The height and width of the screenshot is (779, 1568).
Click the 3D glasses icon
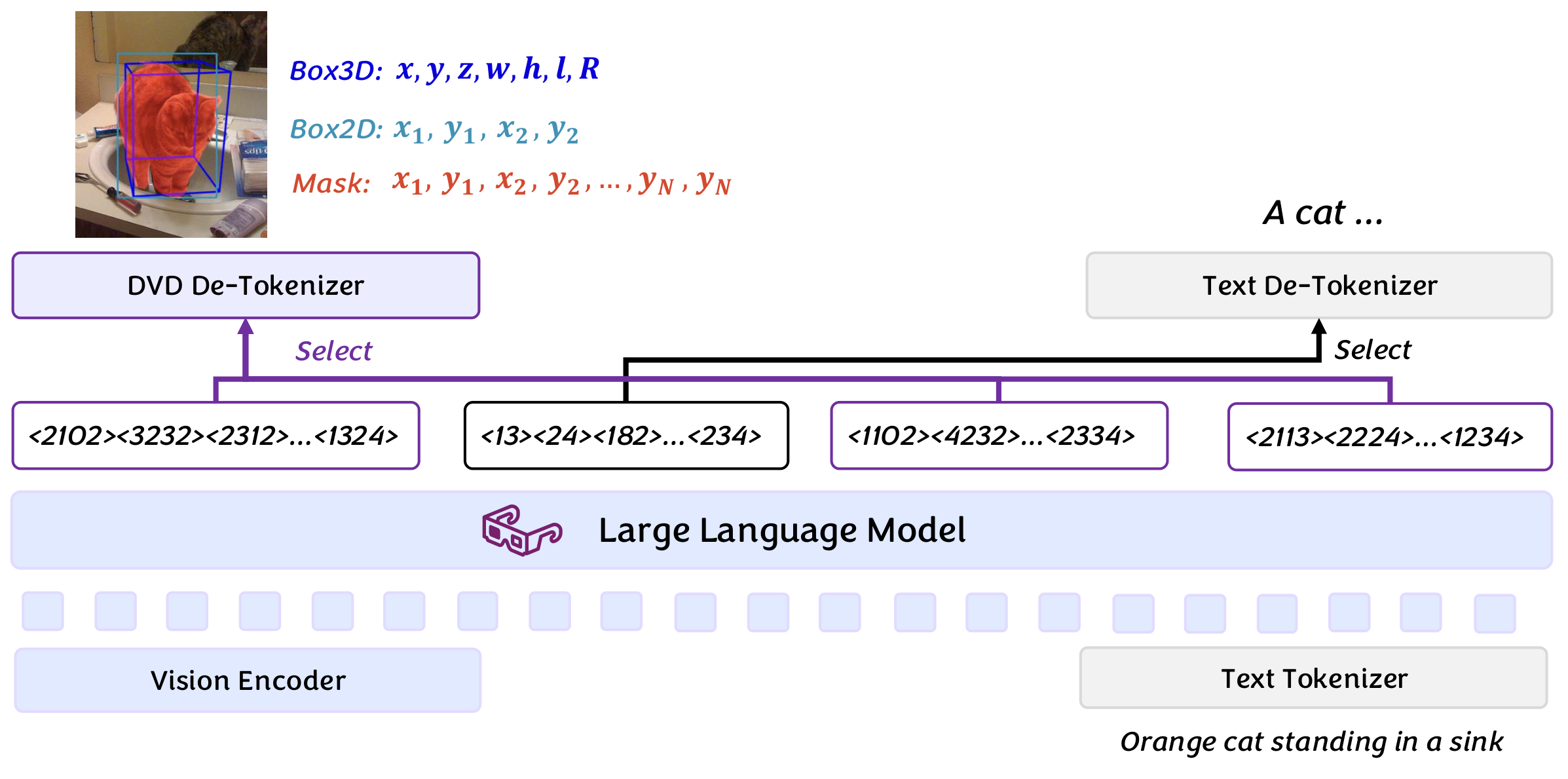coord(521,530)
